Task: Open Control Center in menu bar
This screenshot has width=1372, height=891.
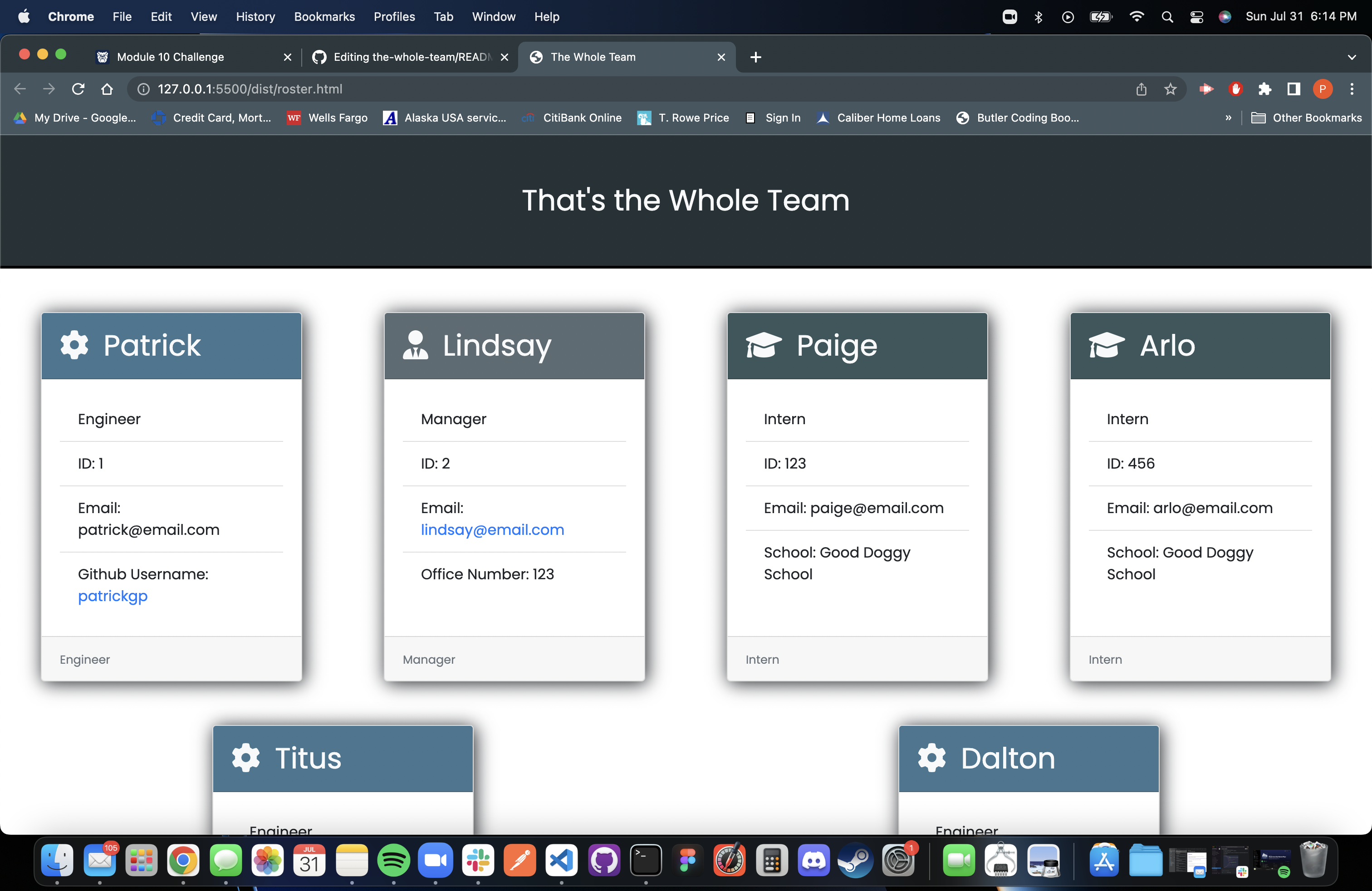Action: (1197, 17)
